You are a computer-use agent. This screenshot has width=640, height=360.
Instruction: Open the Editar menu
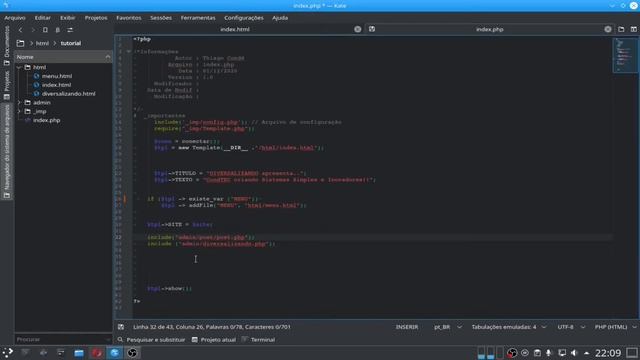[42, 18]
